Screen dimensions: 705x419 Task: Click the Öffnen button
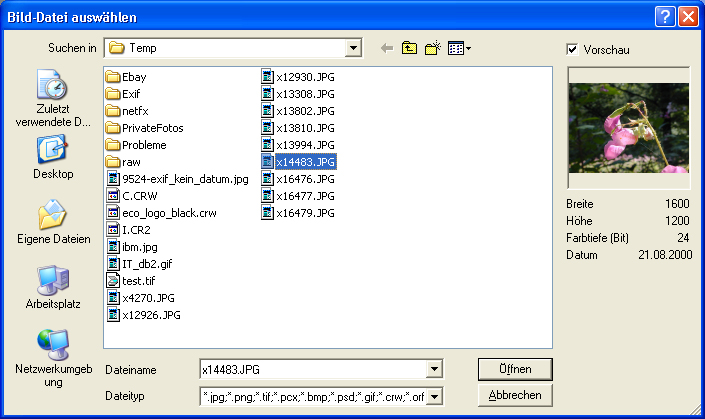point(515,368)
